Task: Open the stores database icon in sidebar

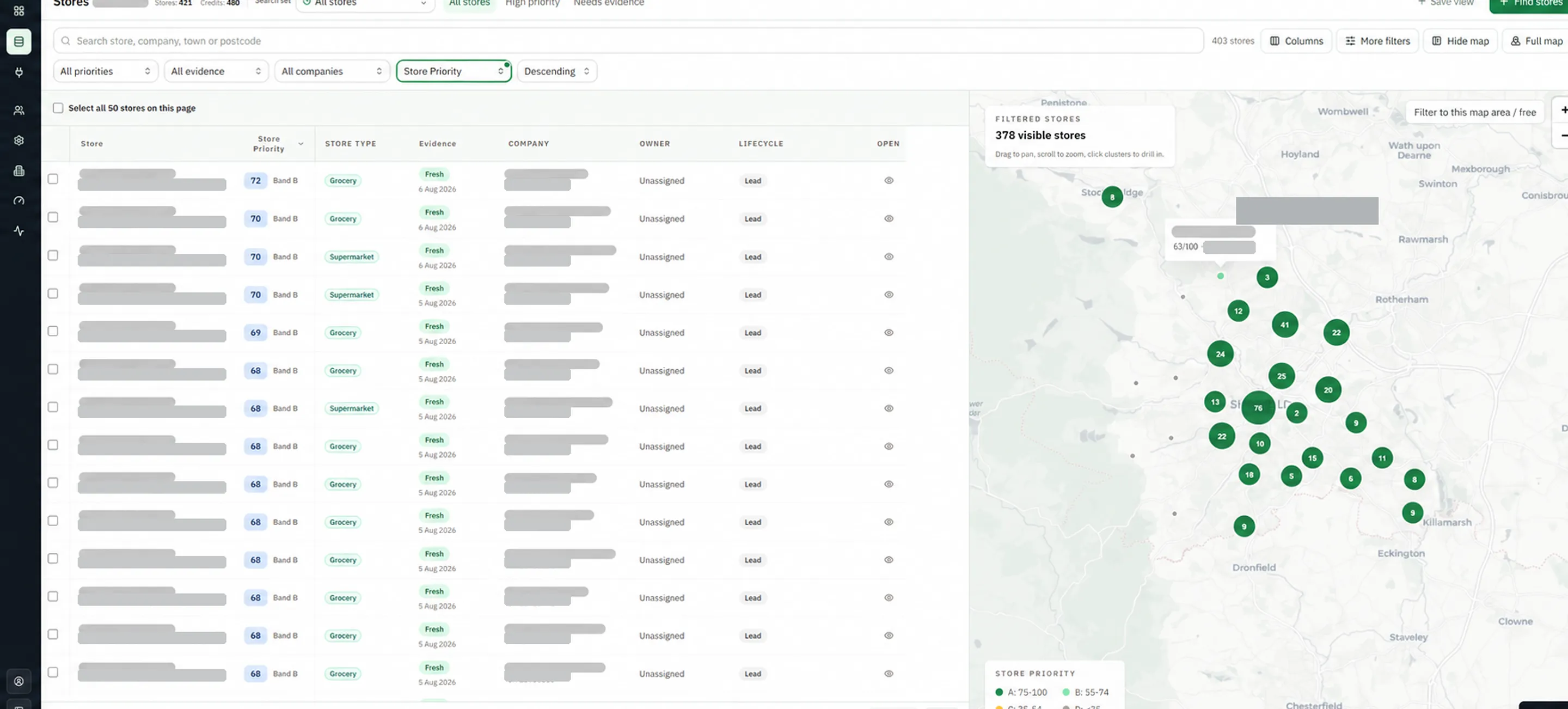Action: pos(19,41)
